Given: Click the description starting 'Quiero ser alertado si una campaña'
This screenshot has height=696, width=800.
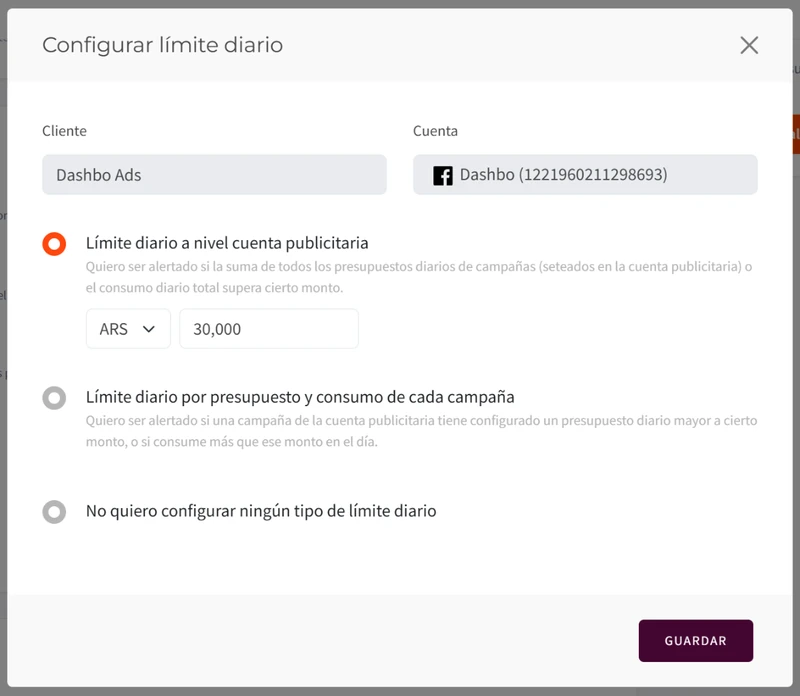Looking at the screenshot, I should [421, 431].
